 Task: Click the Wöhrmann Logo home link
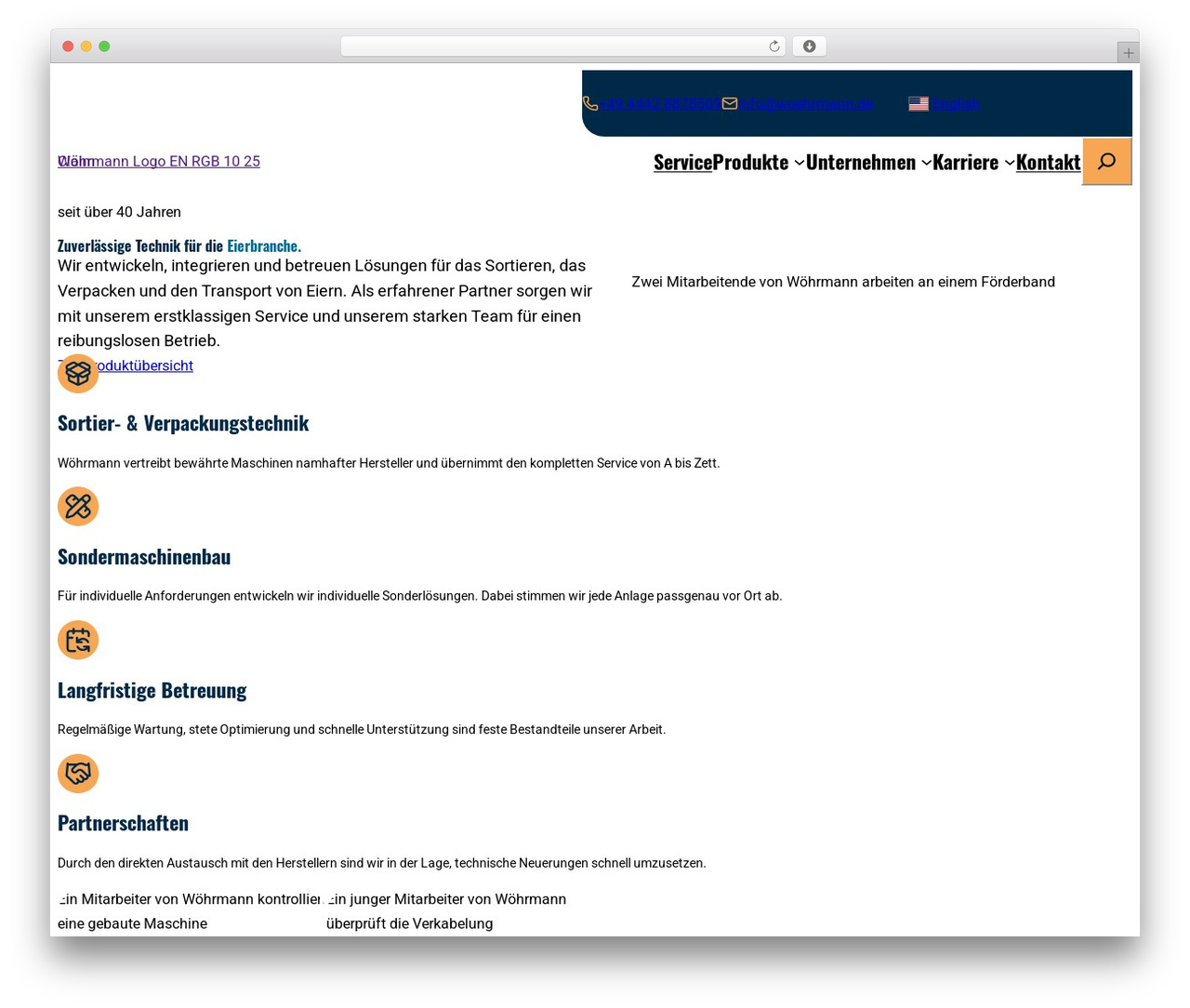tap(159, 161)
